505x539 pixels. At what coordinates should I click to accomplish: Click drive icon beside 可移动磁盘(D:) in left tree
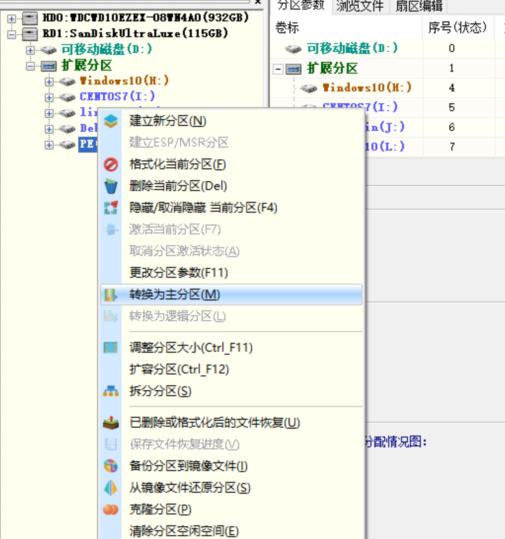point(48,50)
